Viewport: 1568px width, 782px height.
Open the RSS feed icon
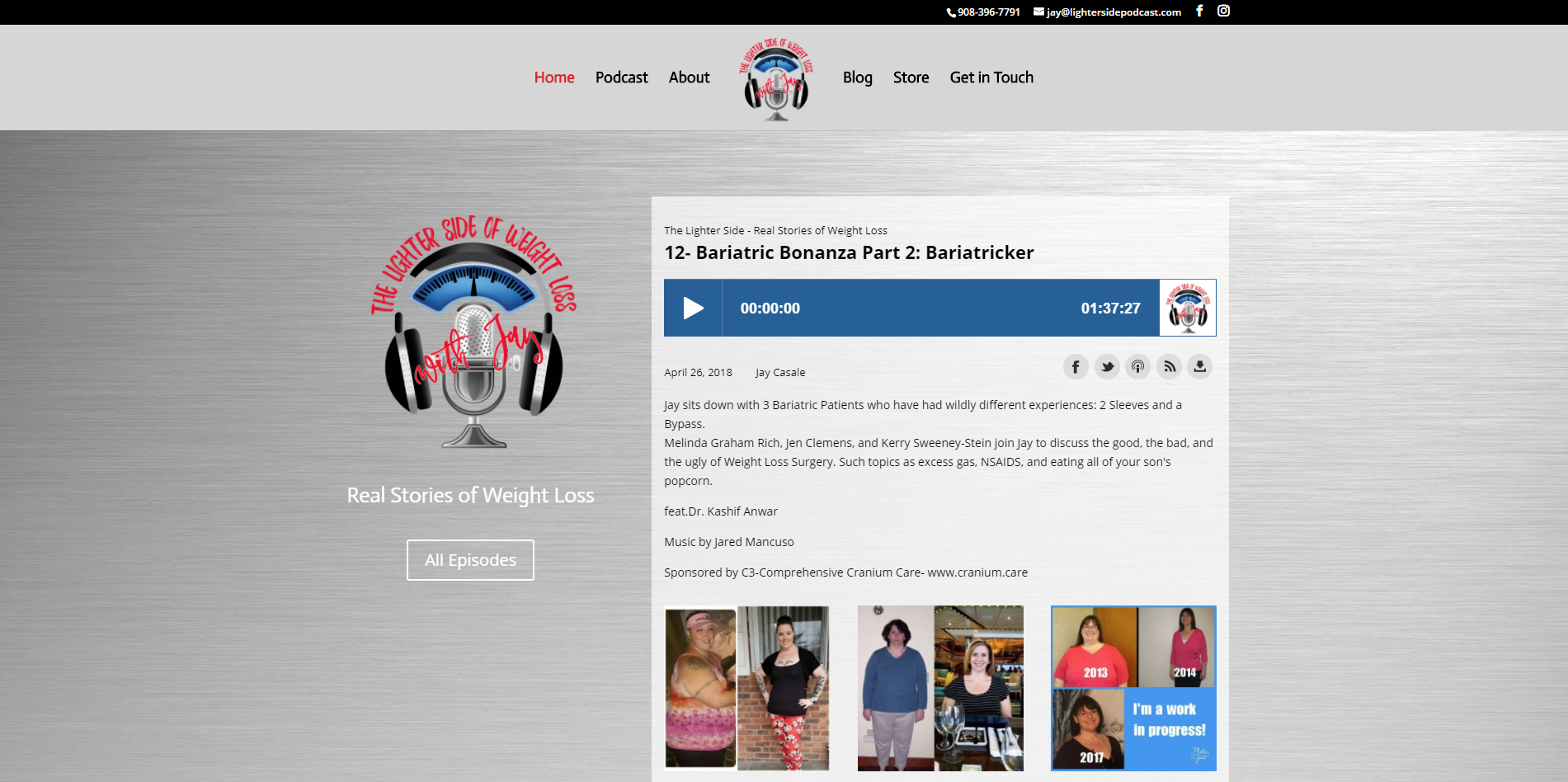(x=1169, y=366)
